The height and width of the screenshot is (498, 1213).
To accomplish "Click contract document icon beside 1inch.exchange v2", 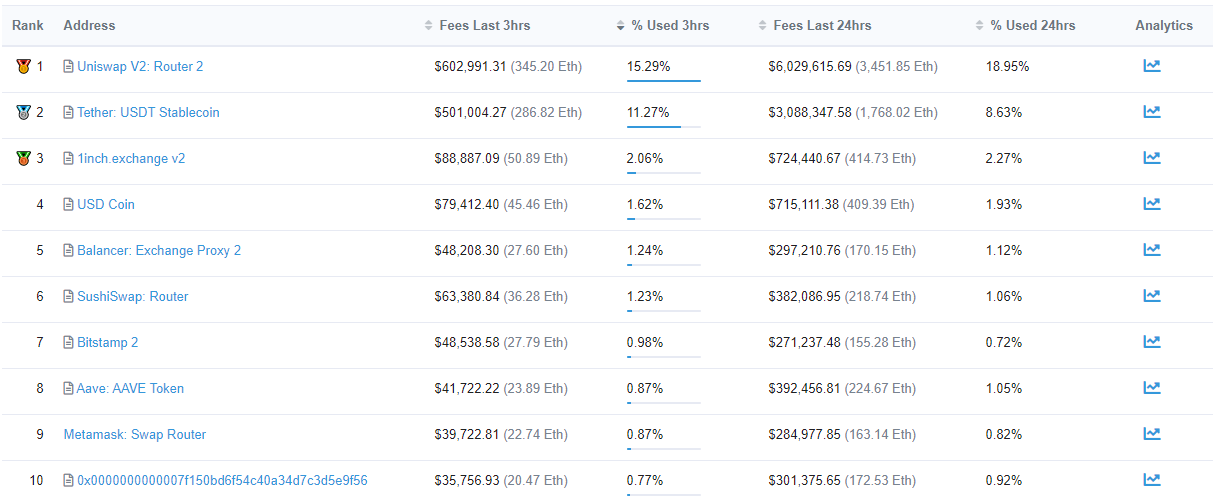I will coord(68,159).
